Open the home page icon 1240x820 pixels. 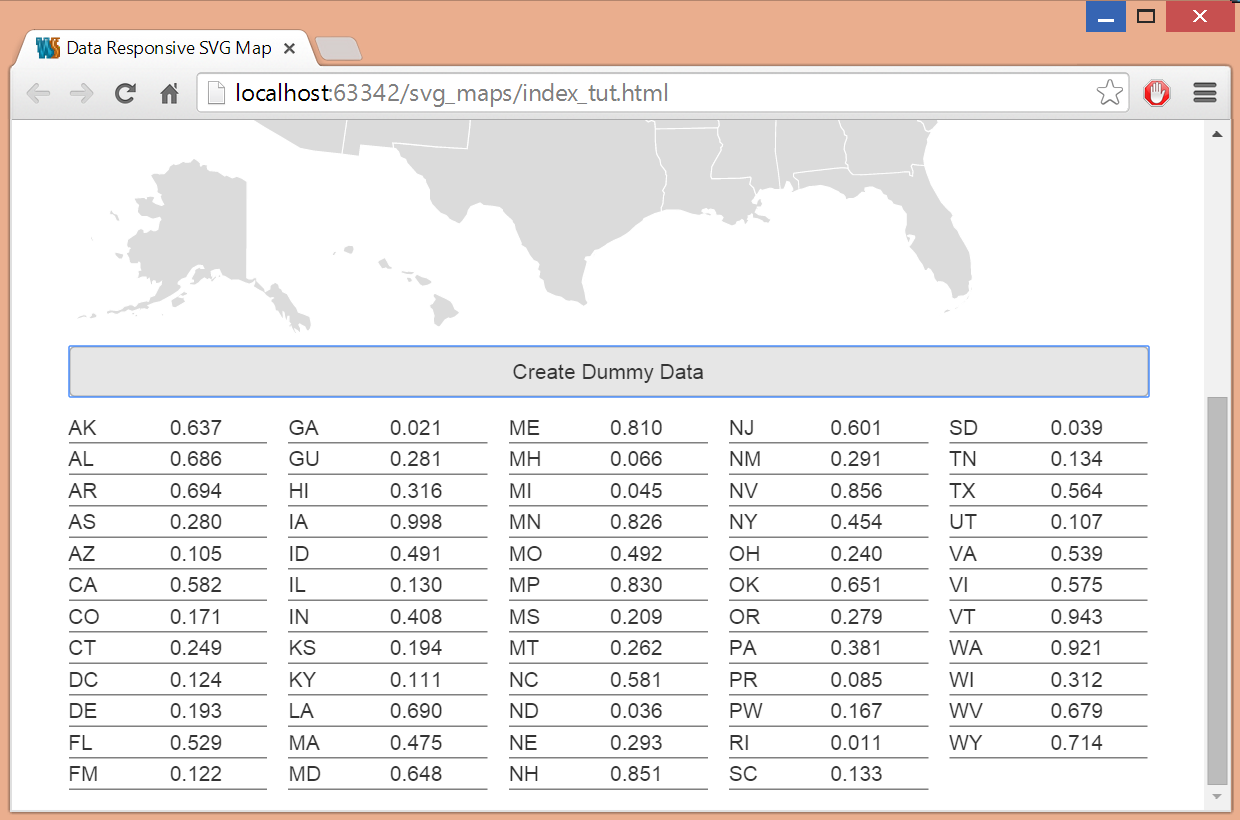tap(170, 94)
